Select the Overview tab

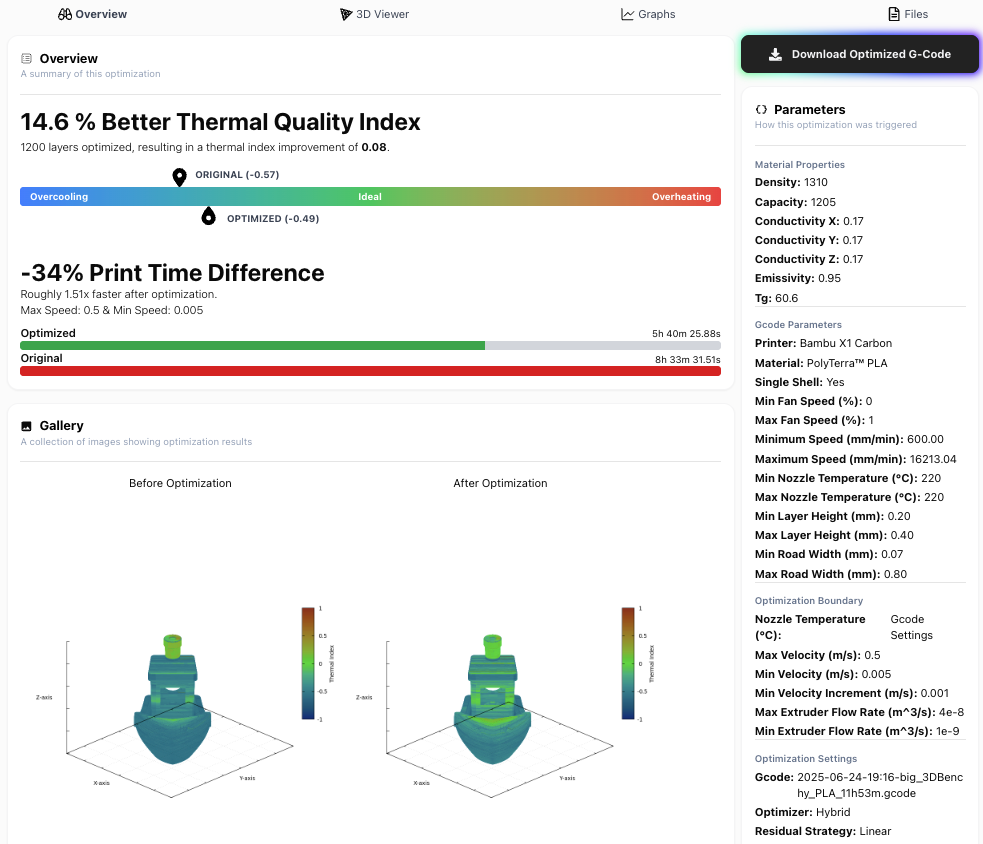click(x=92, y=14)
